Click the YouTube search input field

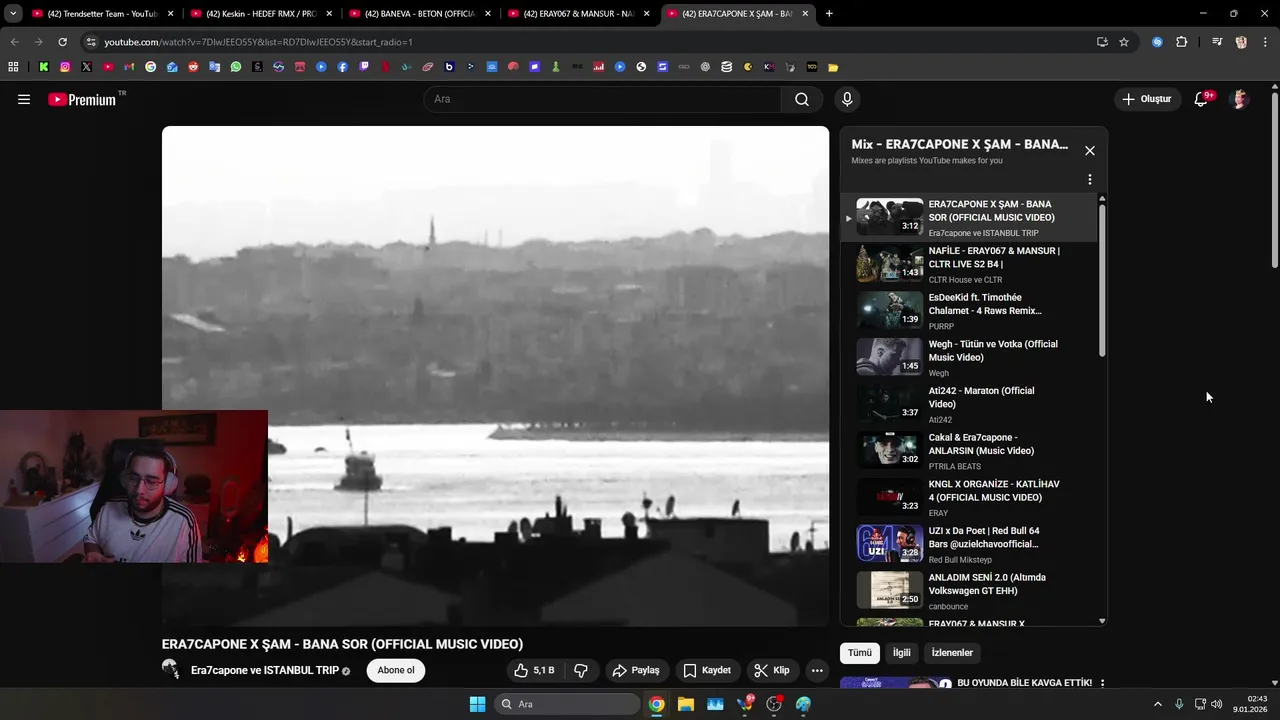click(x=603, y=99)
